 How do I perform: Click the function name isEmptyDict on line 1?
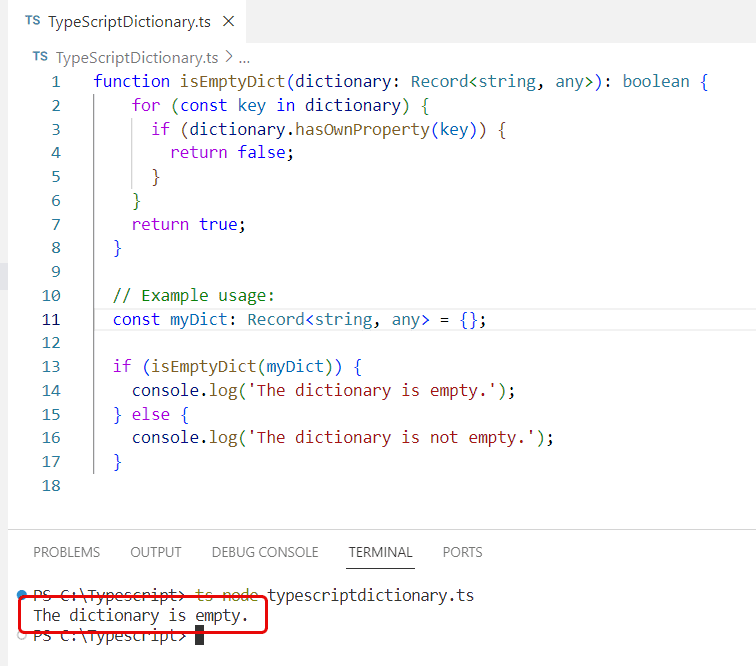click(x=232, y=82)
